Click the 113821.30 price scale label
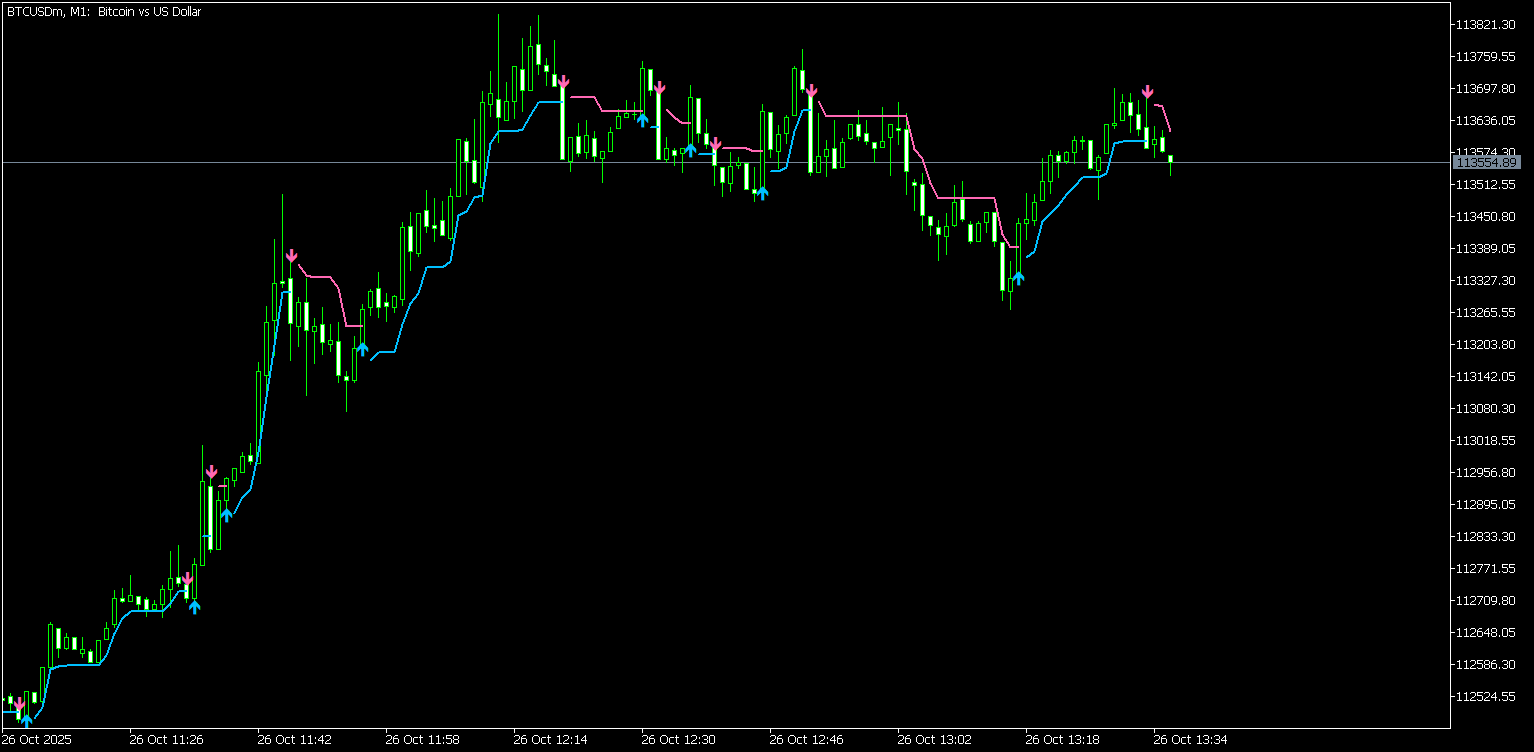Viewport: 1534px width, 752px height. coord(1487,24)
